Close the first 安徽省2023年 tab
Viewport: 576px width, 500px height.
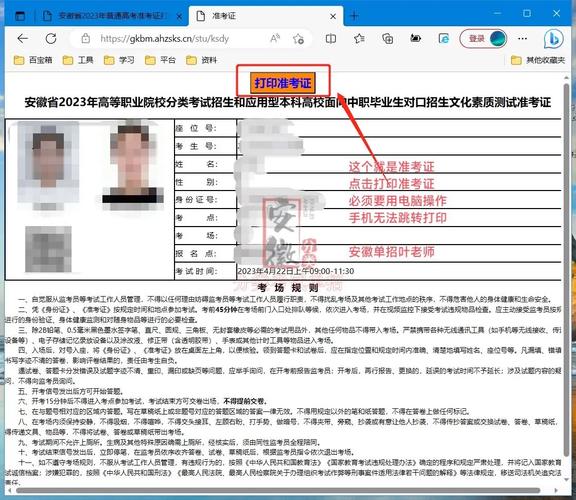click(x=179, y=16)
